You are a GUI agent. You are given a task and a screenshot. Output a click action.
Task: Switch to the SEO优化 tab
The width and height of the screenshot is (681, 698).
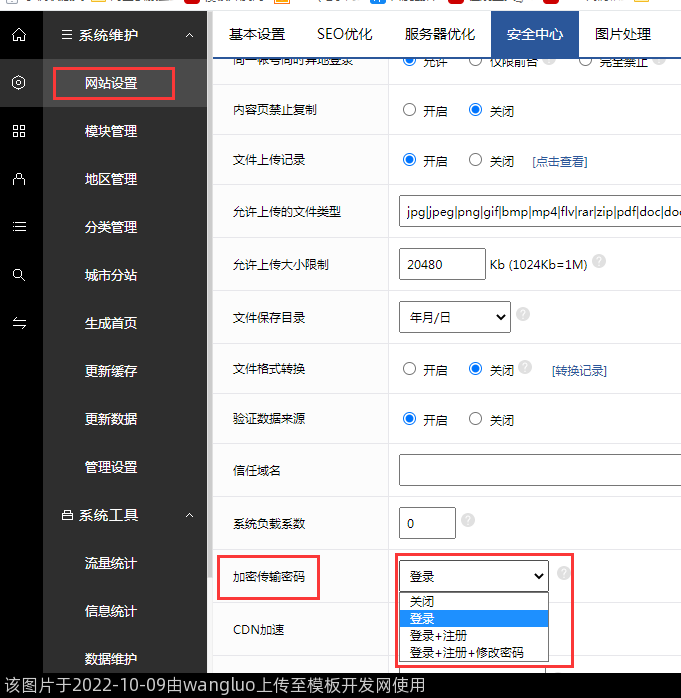point(345,34)
